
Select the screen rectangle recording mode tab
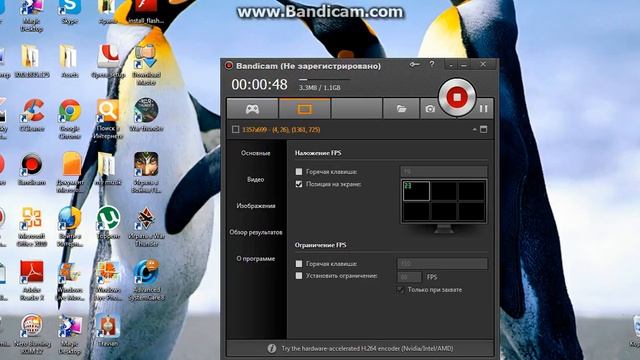(x=304, y=109)
